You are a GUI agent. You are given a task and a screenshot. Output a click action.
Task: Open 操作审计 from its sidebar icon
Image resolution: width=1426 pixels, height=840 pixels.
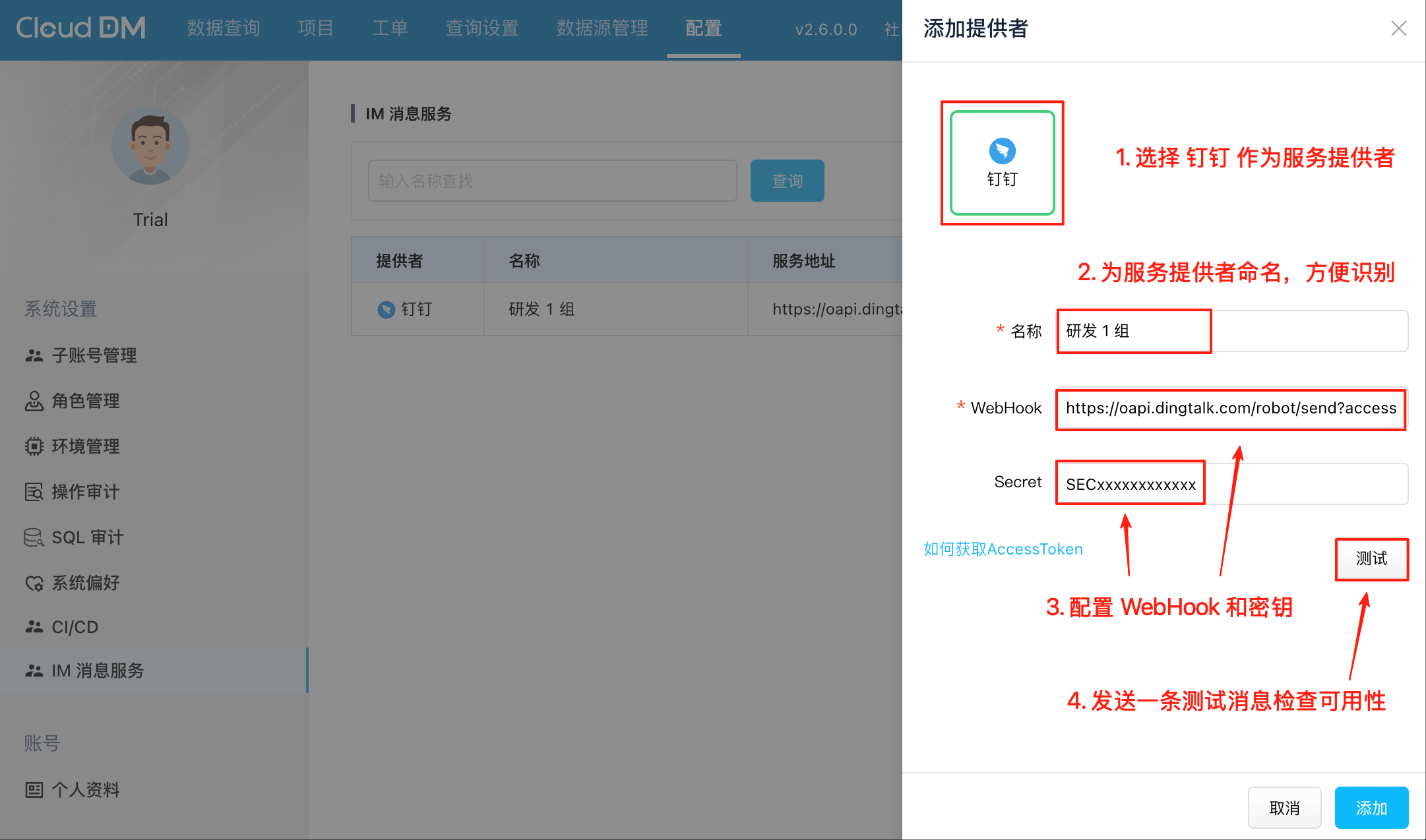click(x=34, y=492)
